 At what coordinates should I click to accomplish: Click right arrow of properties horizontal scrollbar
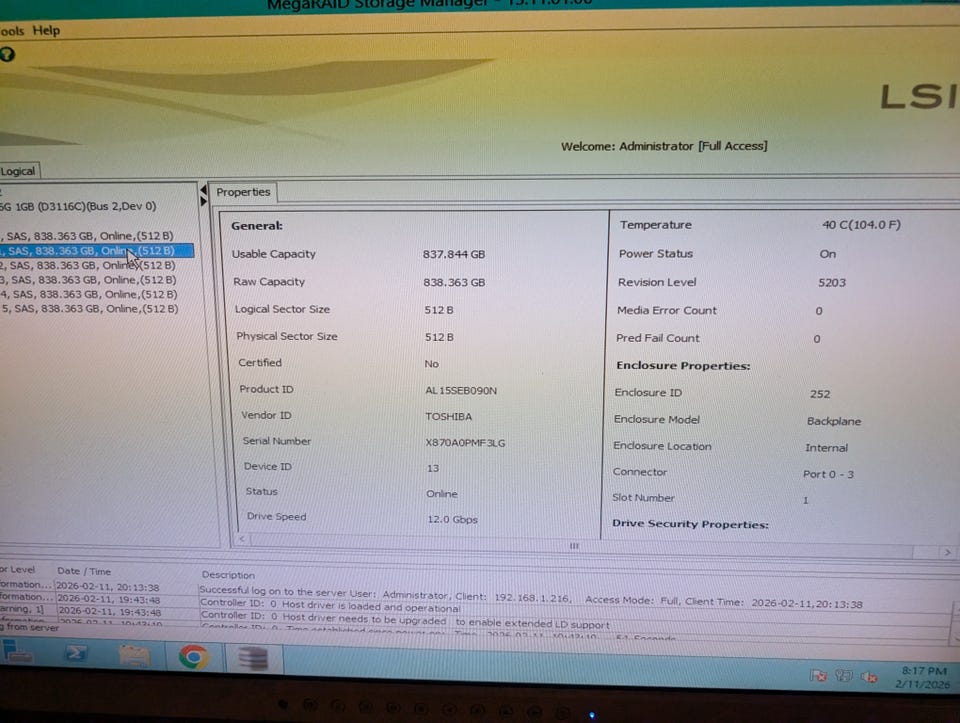pos(947,552)
